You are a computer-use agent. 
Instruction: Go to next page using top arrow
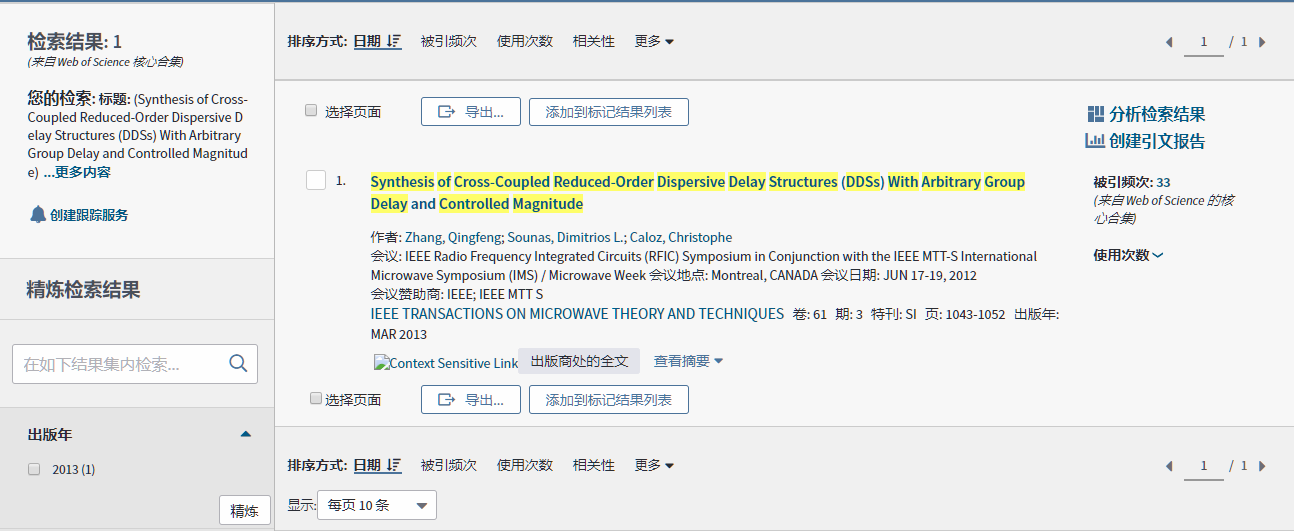[x=1262, y=42]
